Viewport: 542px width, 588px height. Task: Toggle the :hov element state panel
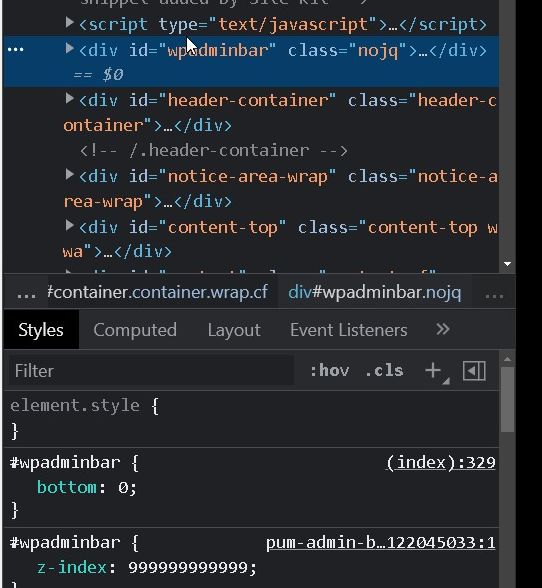pyautogui.click(x=330, y=371)
